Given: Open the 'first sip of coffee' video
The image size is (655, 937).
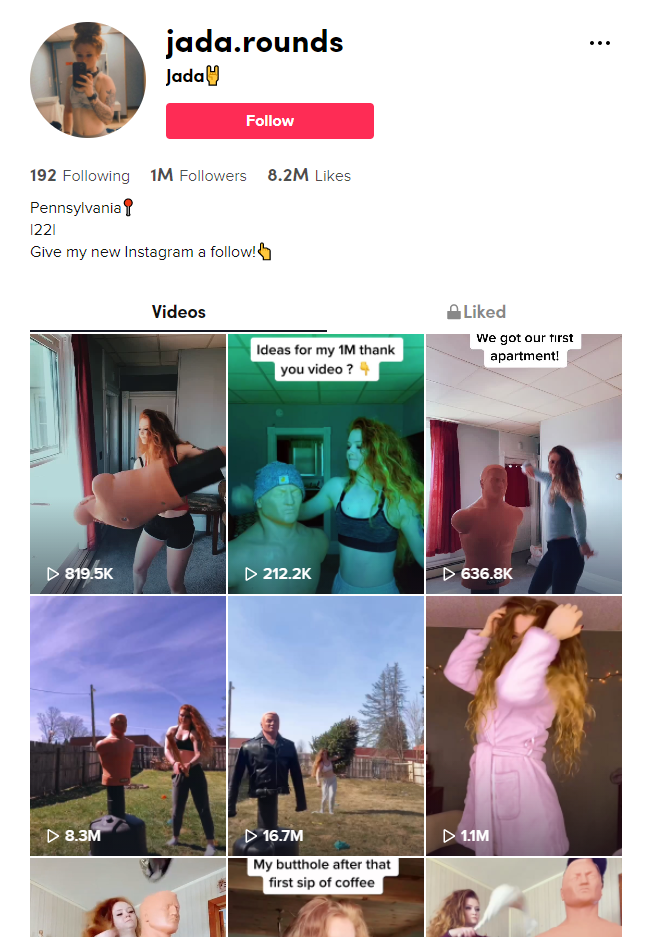Looking at the screenshot, I should pos(326,898).
